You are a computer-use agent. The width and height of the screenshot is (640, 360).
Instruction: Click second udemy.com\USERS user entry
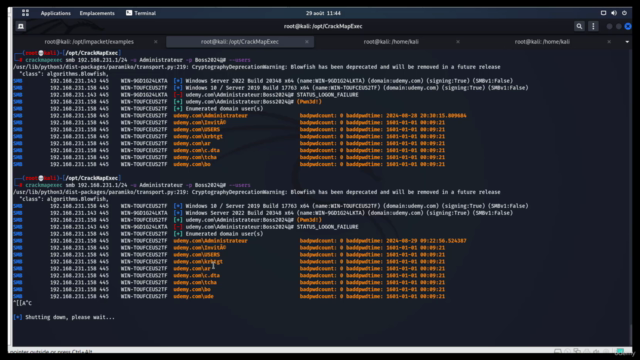point(196,255)
